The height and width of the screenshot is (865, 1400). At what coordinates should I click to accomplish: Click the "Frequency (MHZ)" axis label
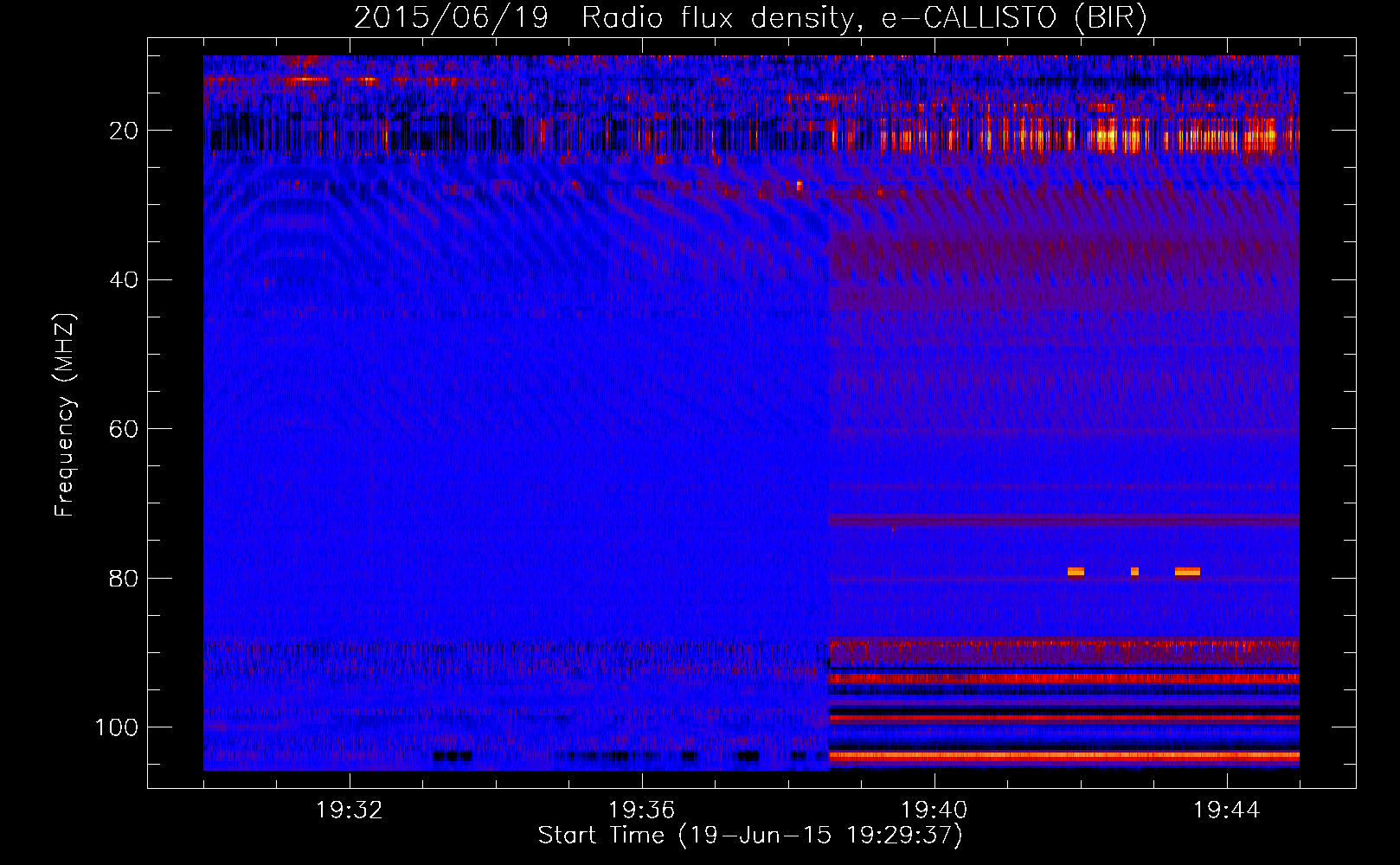click(65, 414)
